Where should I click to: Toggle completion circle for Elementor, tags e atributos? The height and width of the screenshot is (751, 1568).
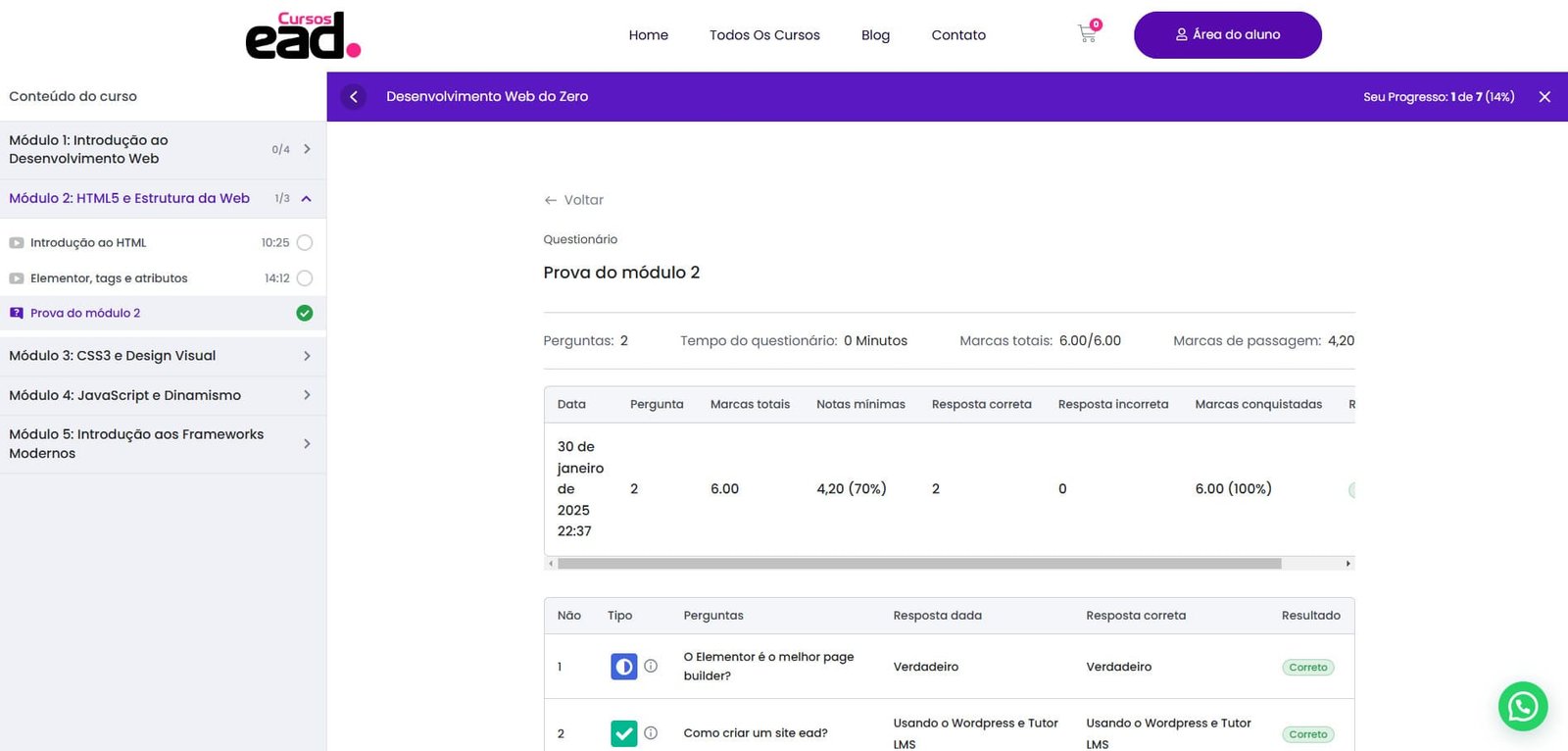(305, 278)
